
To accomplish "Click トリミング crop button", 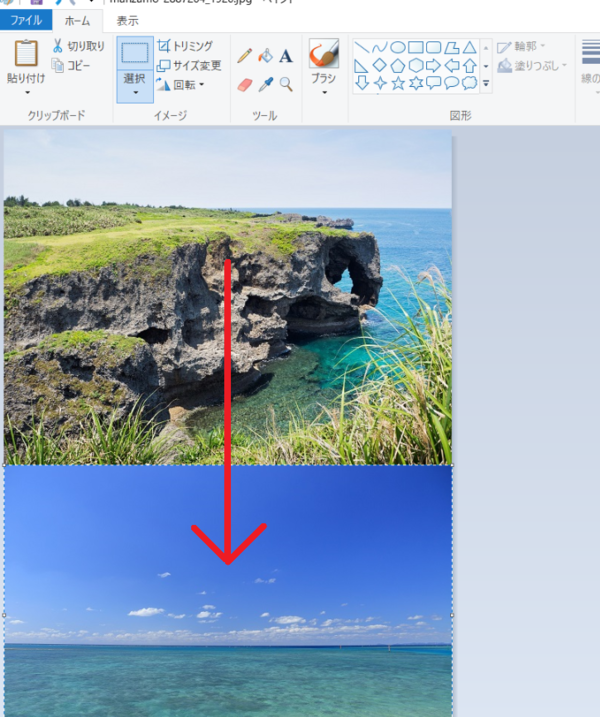I will coord(185,46).
